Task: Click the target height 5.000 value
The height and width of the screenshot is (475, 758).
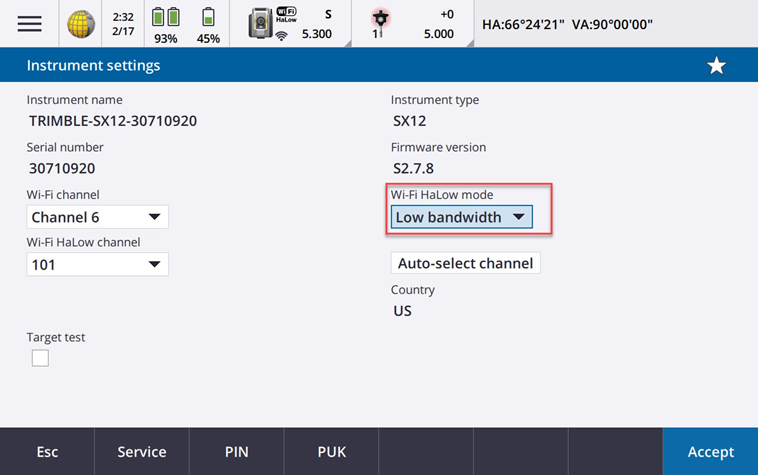Action: click(438, 34)
